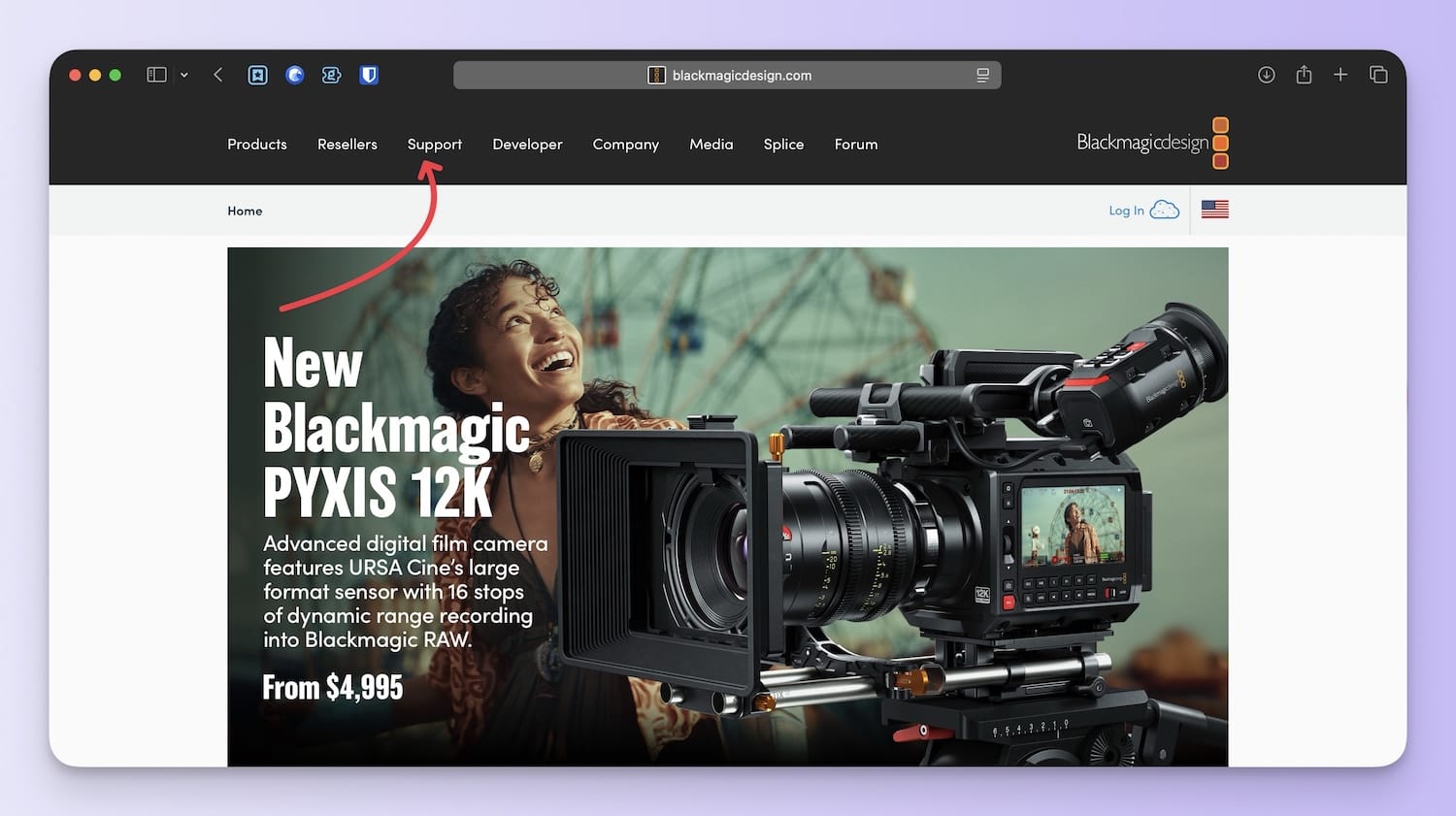Click the Log In link
Screen dimensions: 1456x816
tap(1126, 211)
